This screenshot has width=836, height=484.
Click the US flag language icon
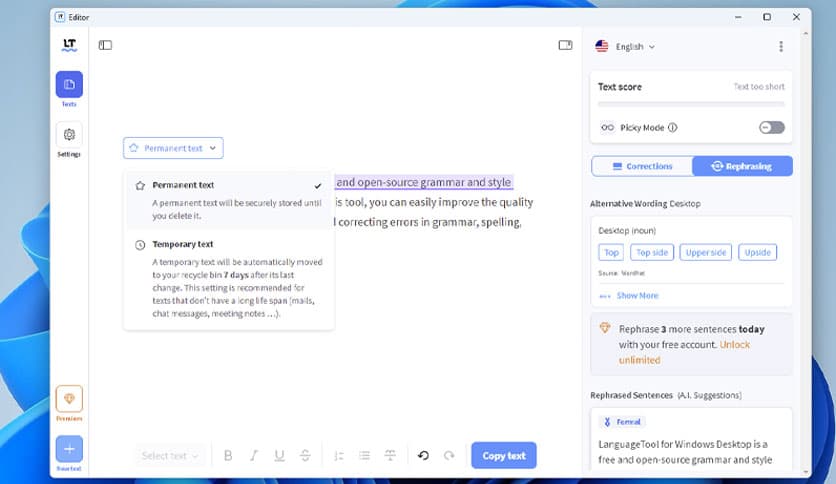[x=601, y=46]
